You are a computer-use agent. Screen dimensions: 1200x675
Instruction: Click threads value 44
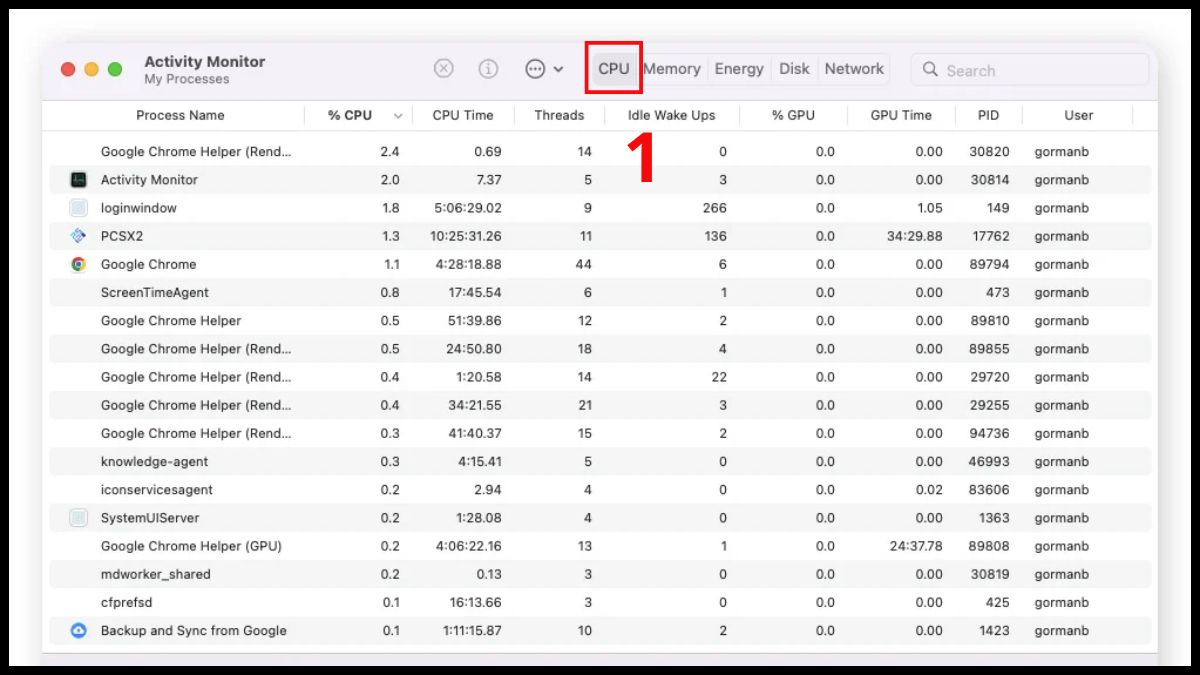(584, 264)
